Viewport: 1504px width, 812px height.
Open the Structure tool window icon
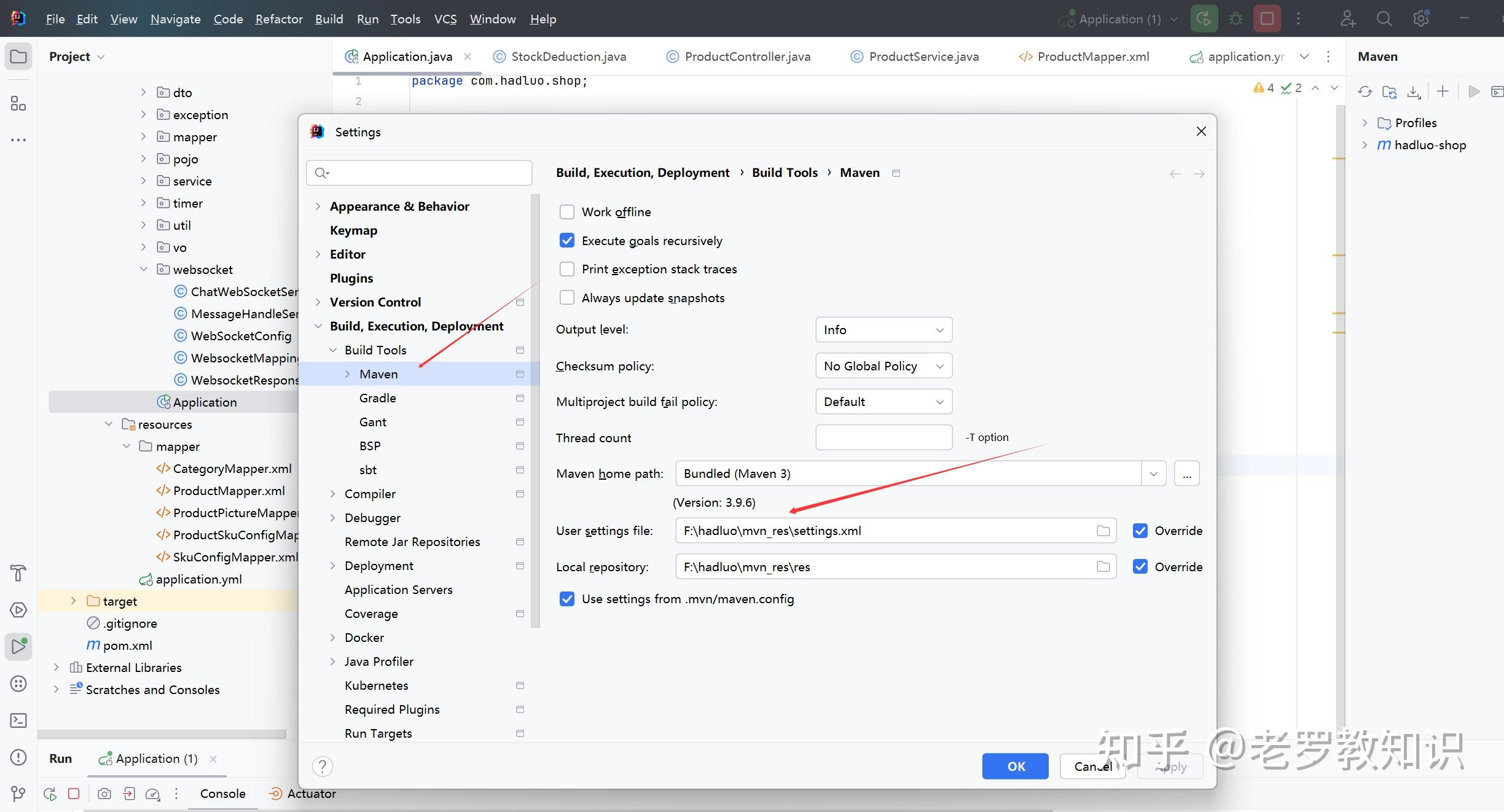pyautogui.click(x=18, y=104)
